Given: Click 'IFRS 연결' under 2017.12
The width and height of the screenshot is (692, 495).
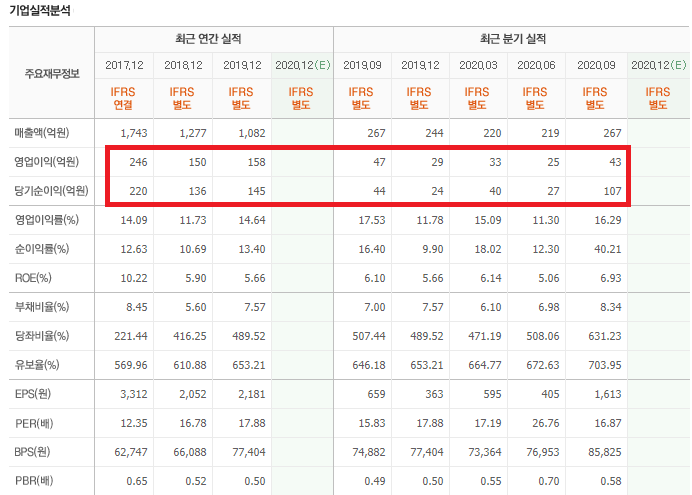Looking at the screenshot, I should (123, 98).
